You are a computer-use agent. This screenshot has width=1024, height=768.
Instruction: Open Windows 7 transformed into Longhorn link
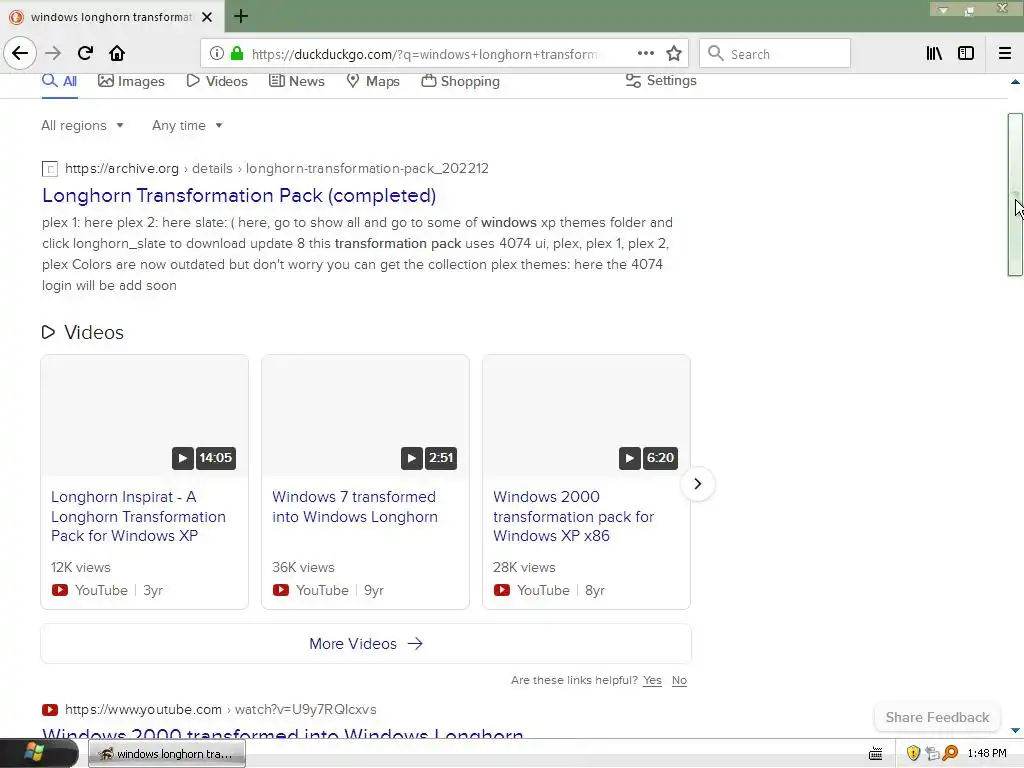pos(355,507)
